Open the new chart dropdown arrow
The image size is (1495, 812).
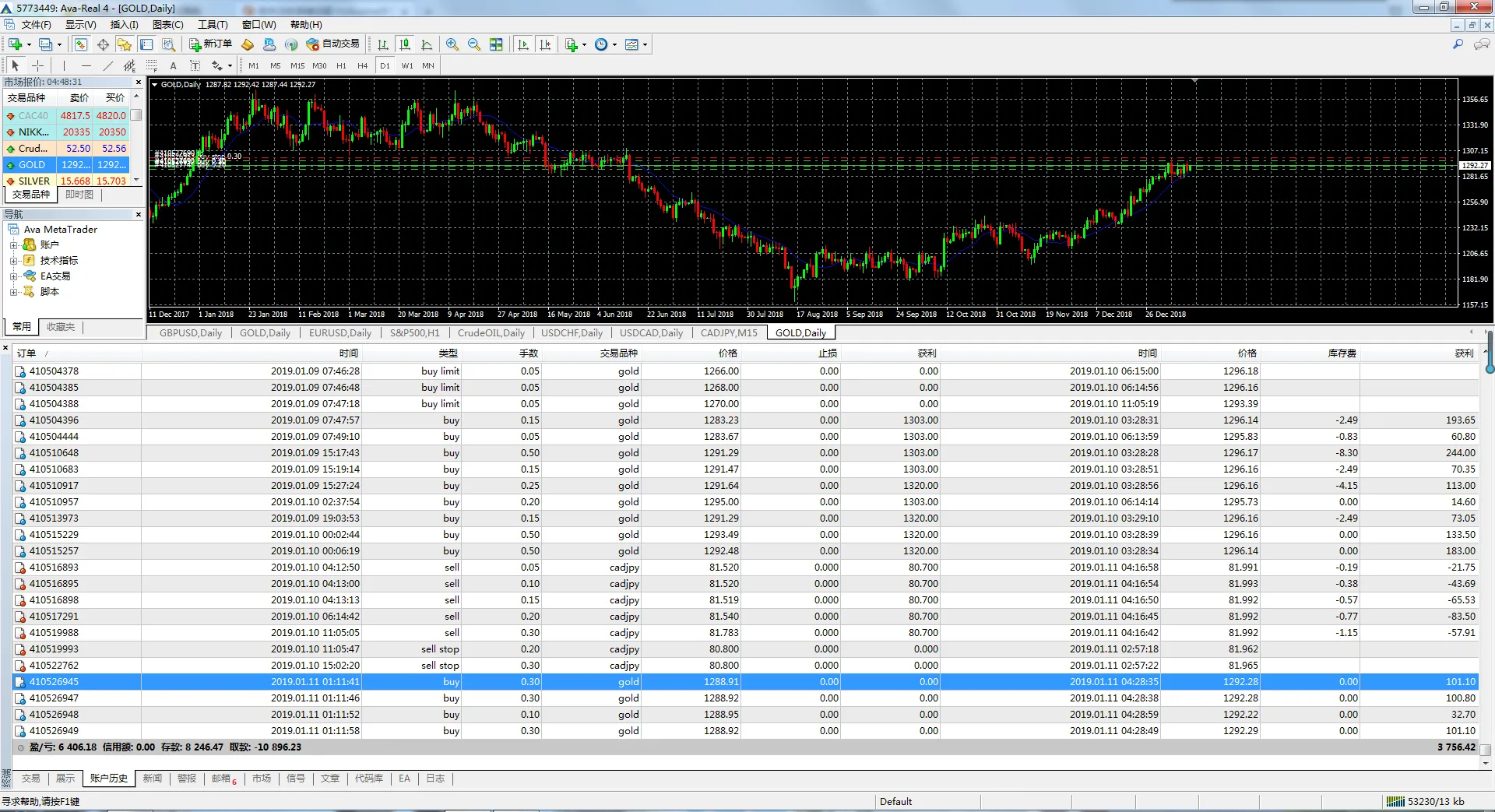(x=29, y=44)
